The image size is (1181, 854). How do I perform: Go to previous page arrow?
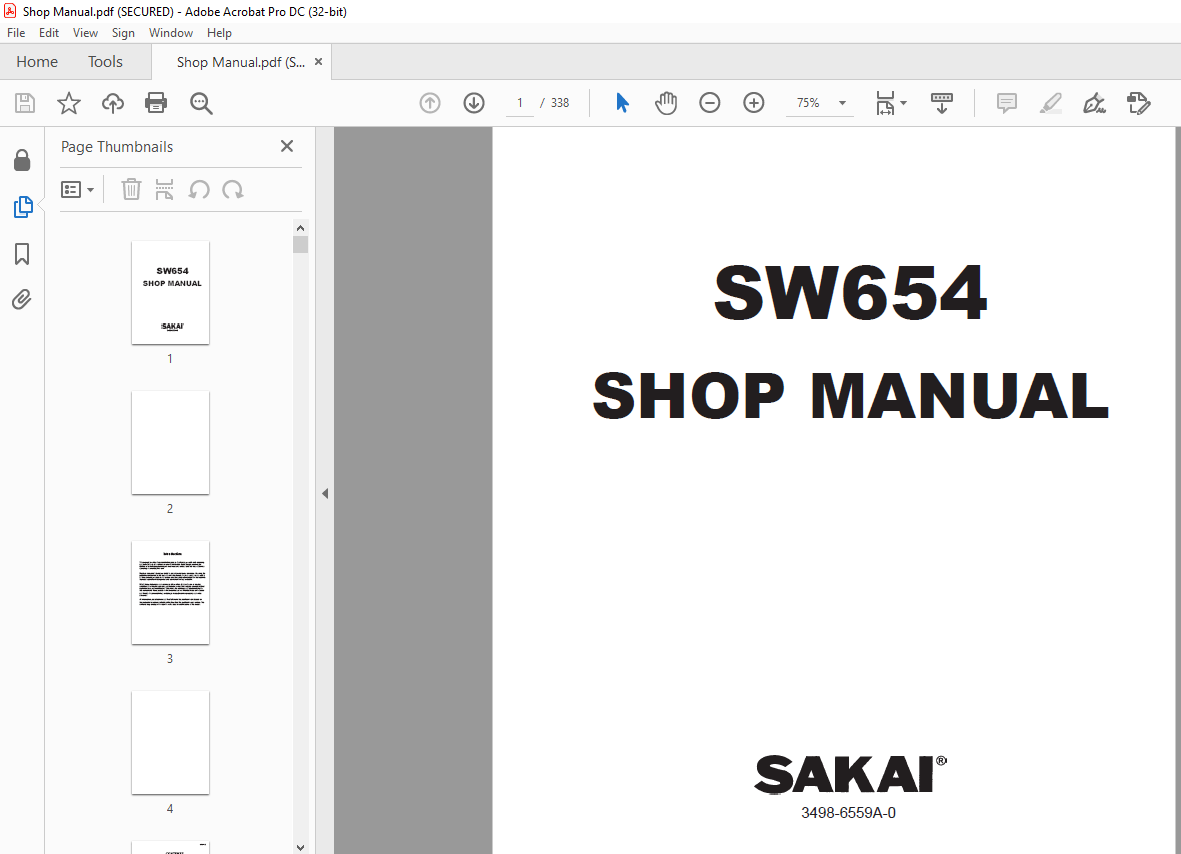(430, 103)
